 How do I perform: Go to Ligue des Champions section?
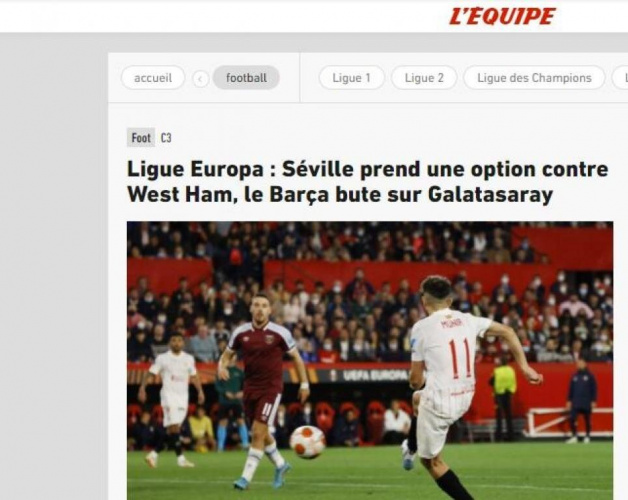[x=534, y=78]
